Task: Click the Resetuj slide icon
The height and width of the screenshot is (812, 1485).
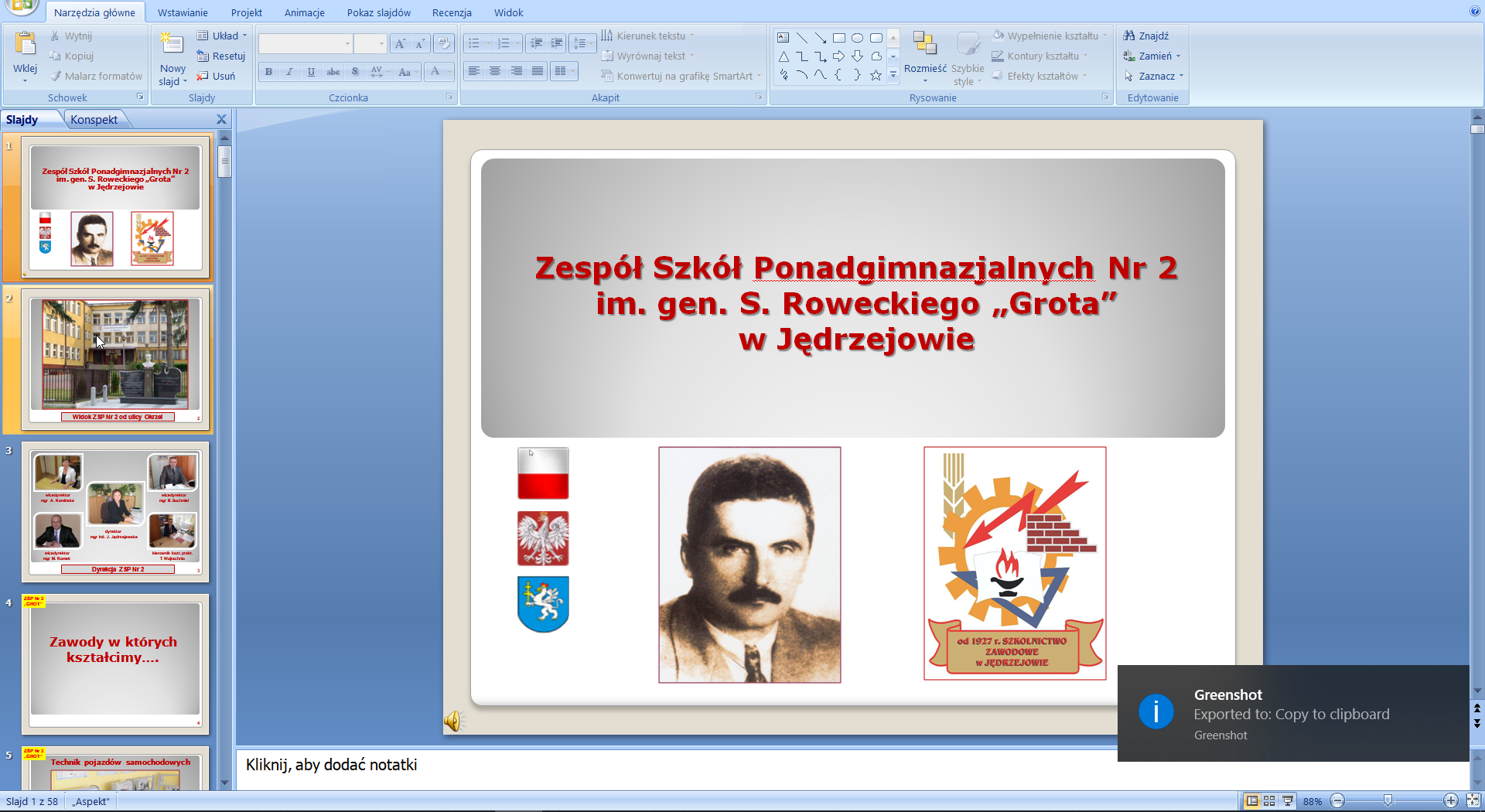Action: pos(203,56)
